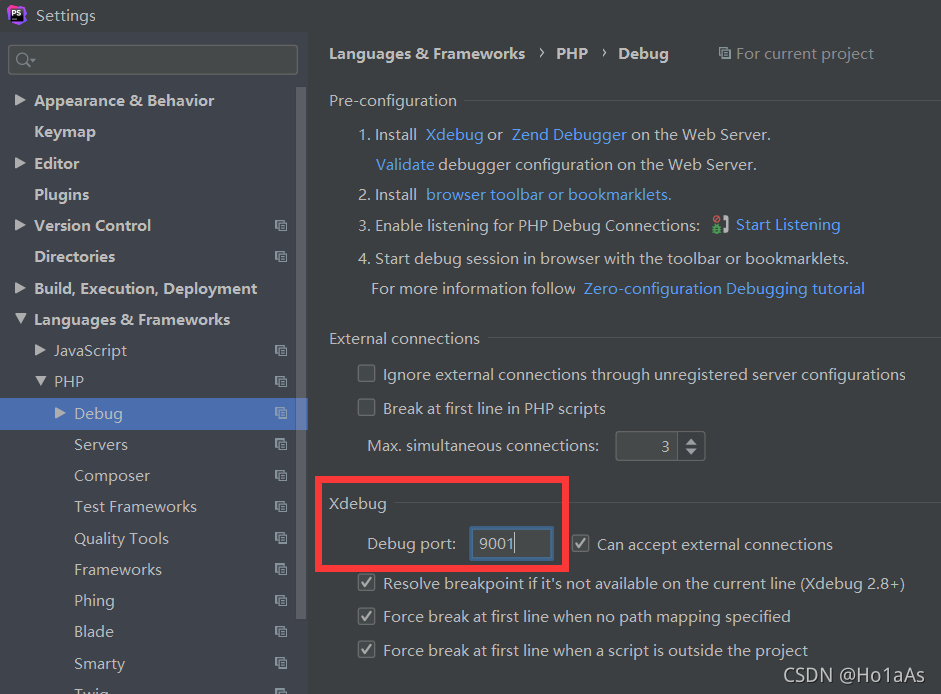Viewport: 941px width, 694px height.
Task: Click 'Languages & Frameworks' breadcrumb in header
Action: [427, 53]
